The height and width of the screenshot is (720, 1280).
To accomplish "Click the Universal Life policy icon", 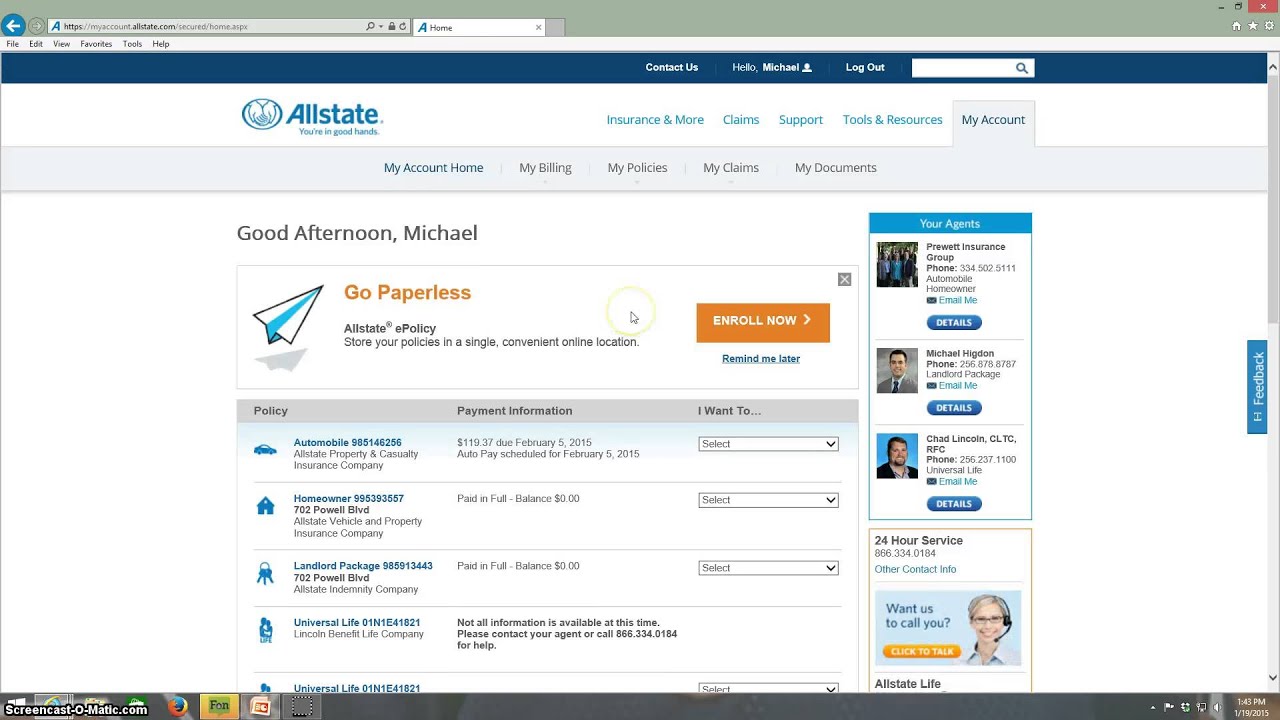I will [265, 630].
